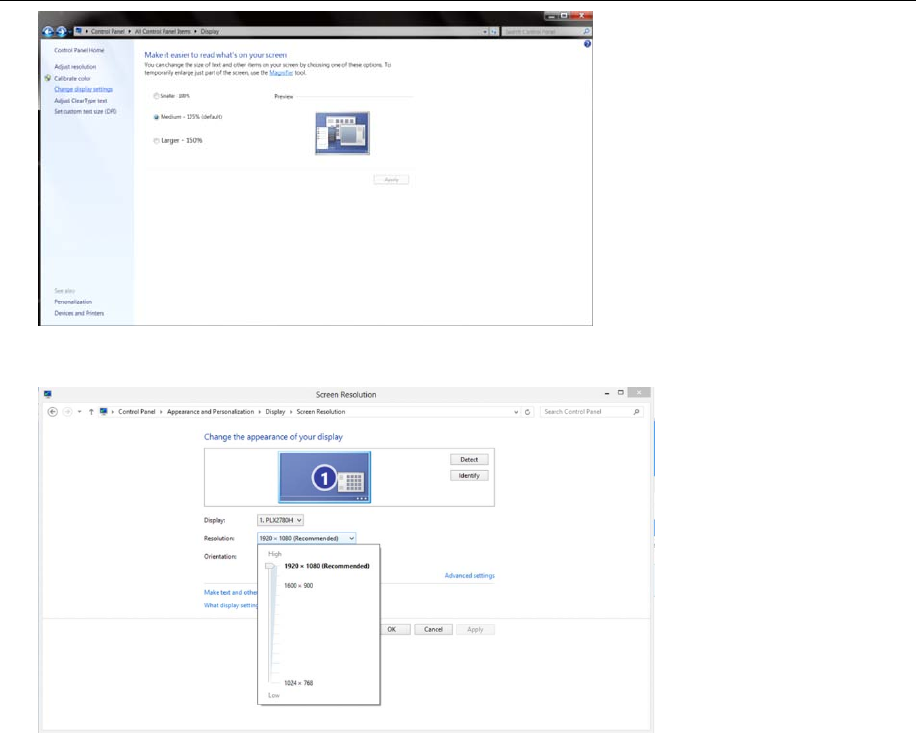Refresh the Screen Resolution address bar
Image resolution: width=916 pixels, height=733 pixels.
pos(528,412)
